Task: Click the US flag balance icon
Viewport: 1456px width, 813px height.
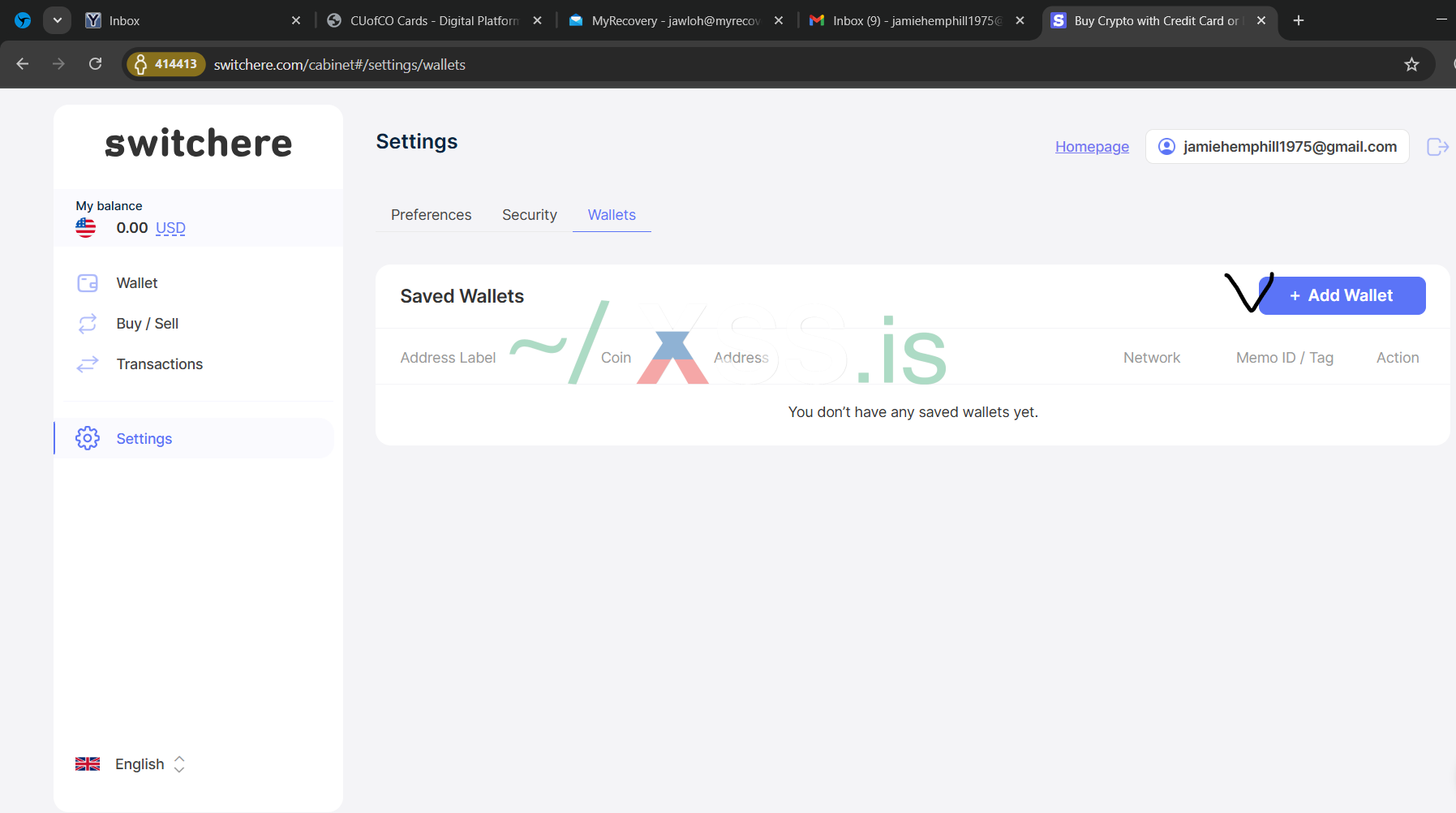Action: (x=85, y=228)
